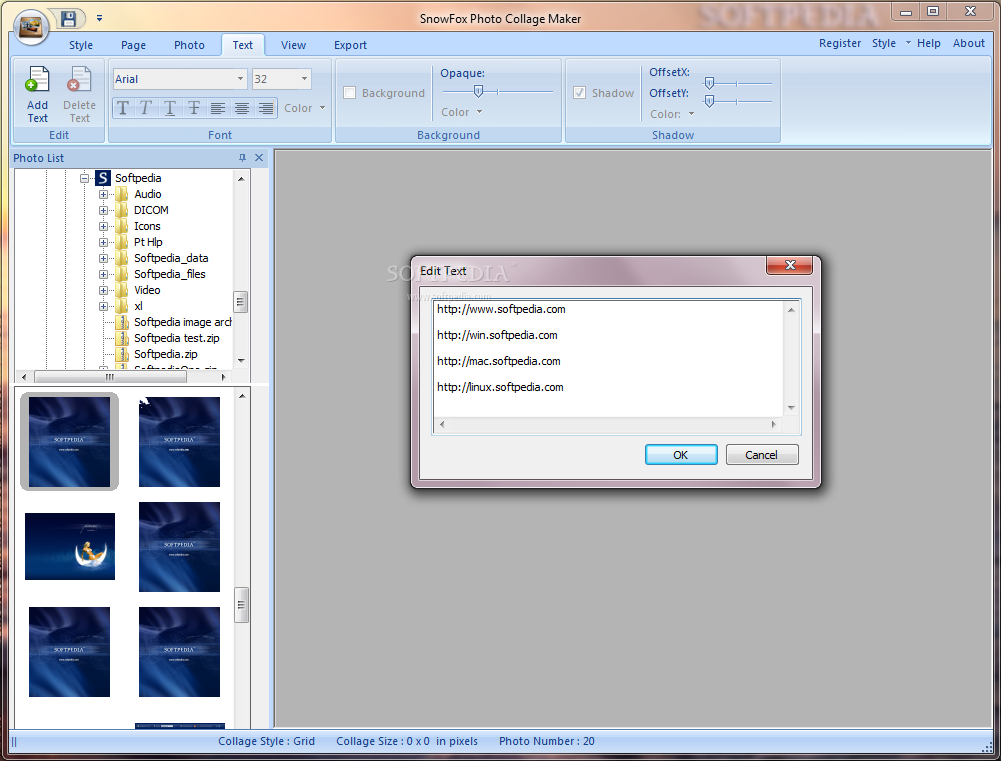Enable the Background checkbox
1001x761 pixels.
pyautogui.click(x=349, y=93)
